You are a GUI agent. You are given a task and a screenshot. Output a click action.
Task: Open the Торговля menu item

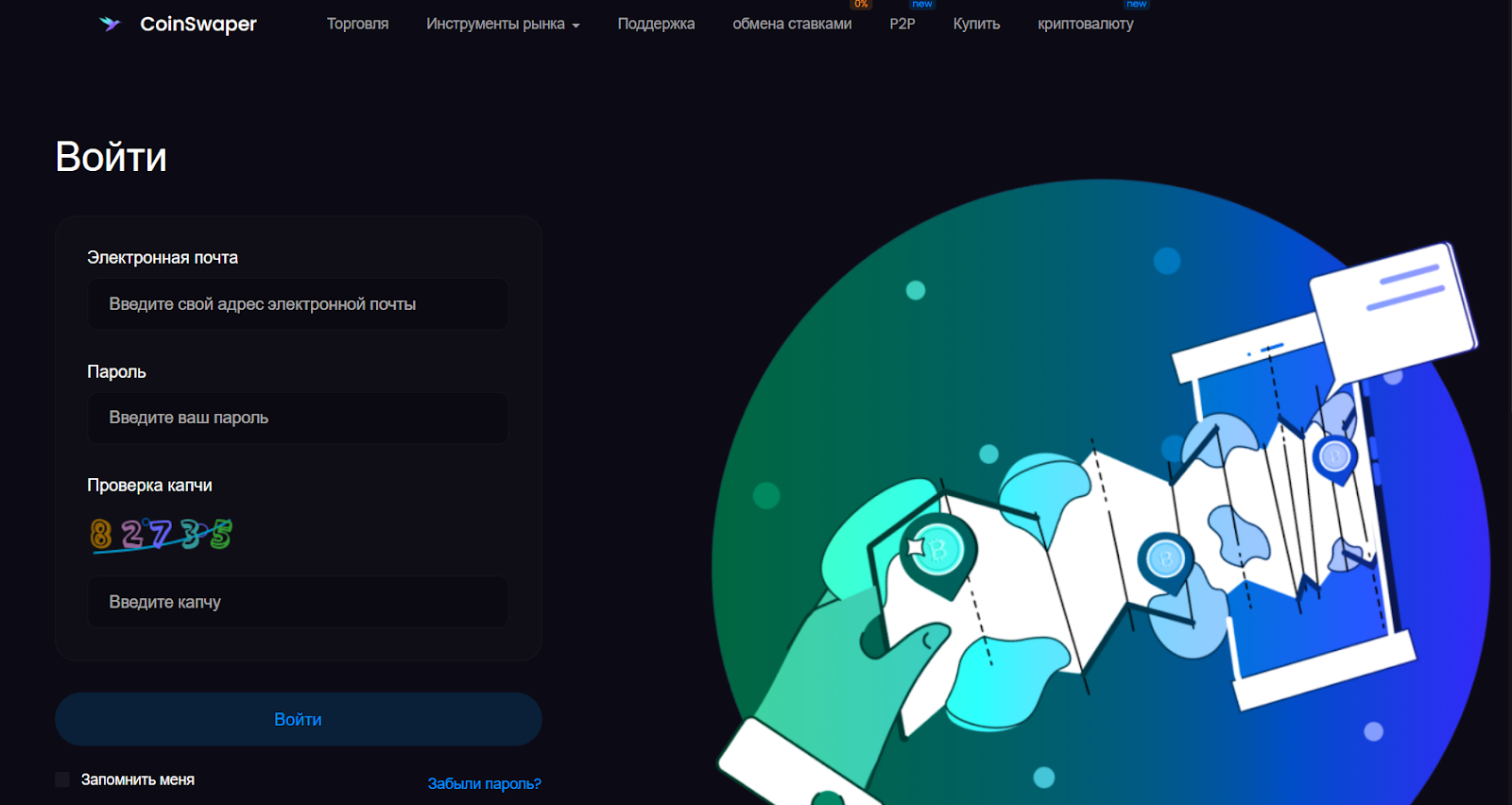[x=357, y=24]
